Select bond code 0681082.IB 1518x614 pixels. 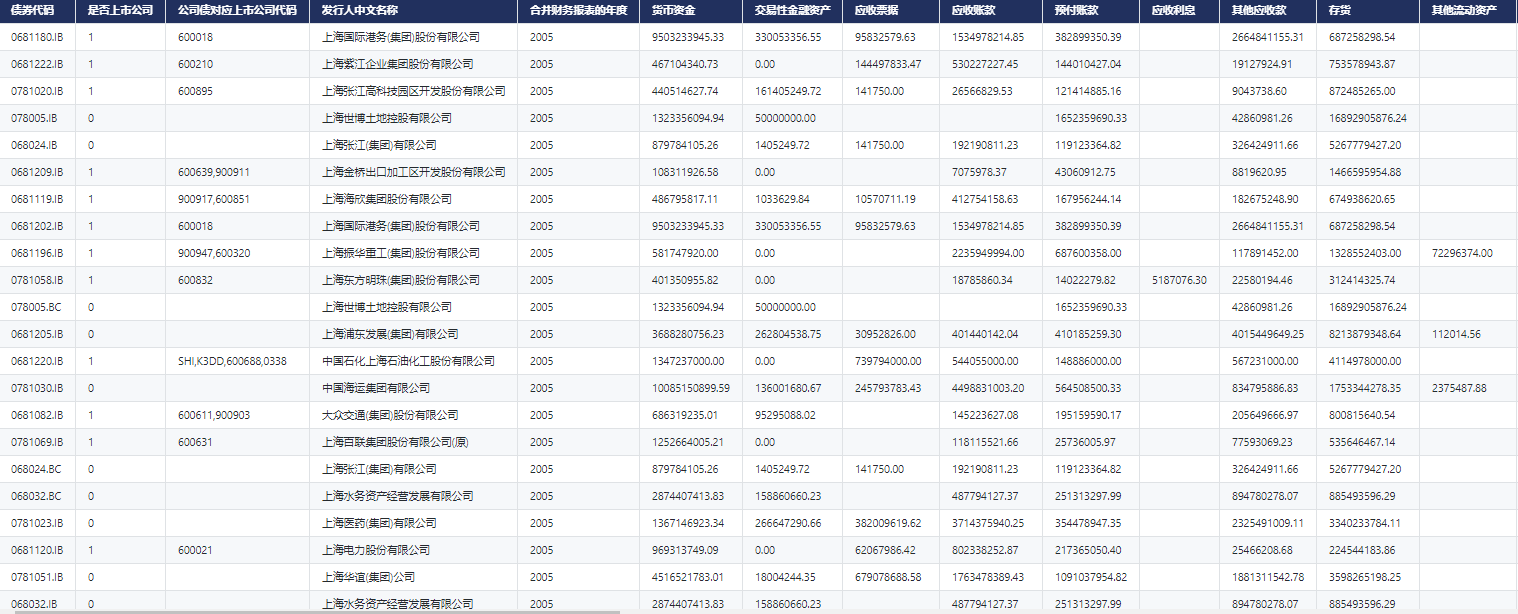pos(37,415)
